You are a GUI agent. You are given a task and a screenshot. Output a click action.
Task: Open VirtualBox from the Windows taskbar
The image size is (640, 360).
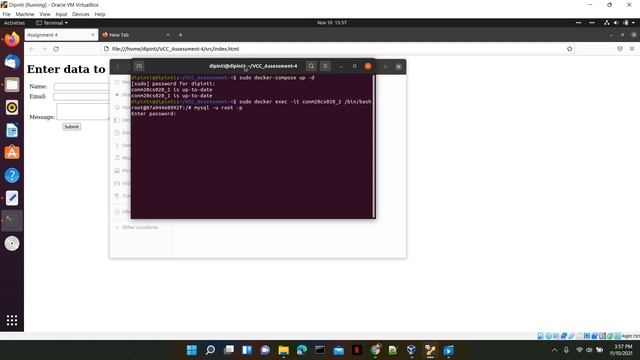click(411, 350)
